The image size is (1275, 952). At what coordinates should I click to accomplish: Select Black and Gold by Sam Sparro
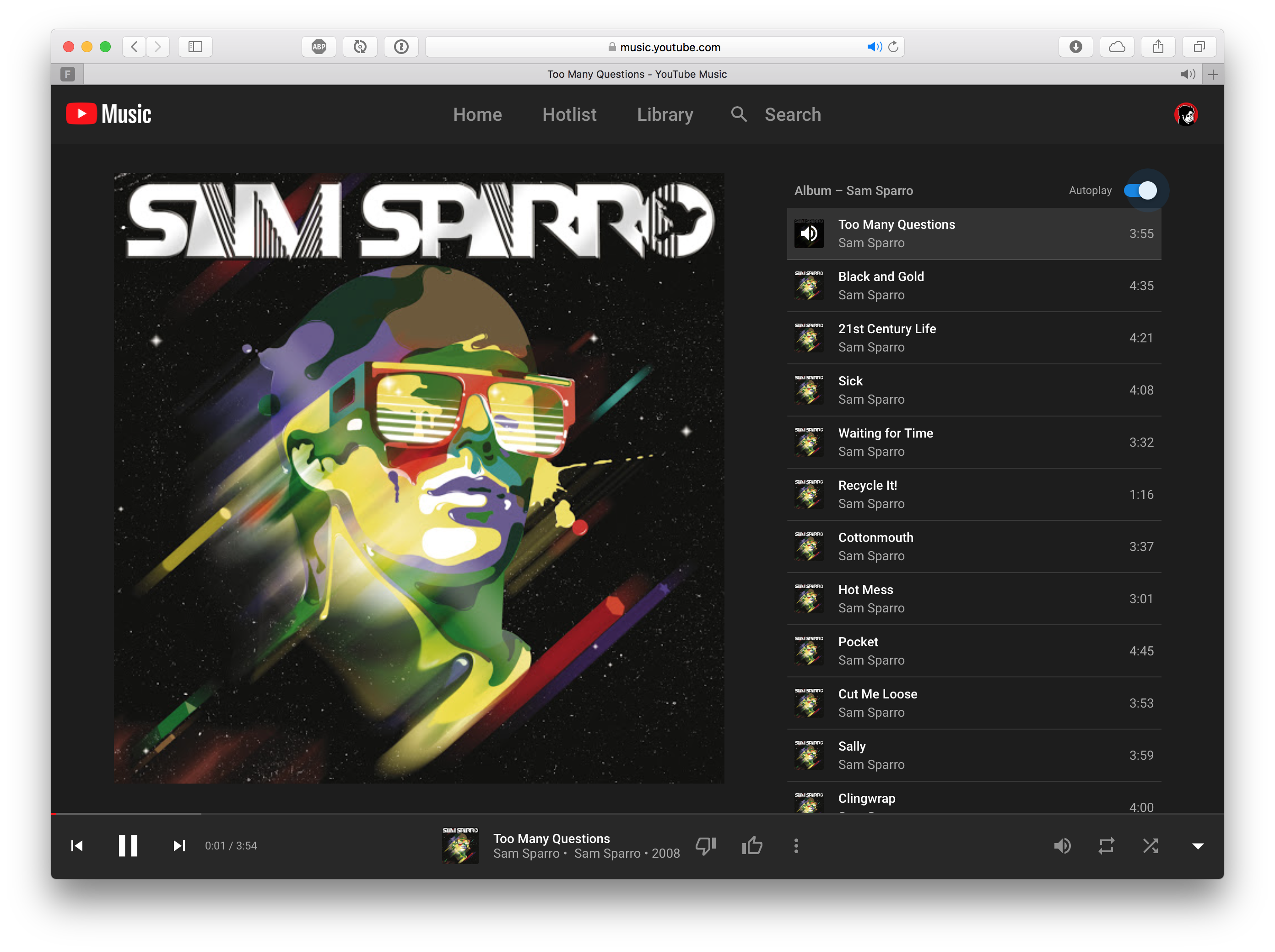tap(975, 285)
